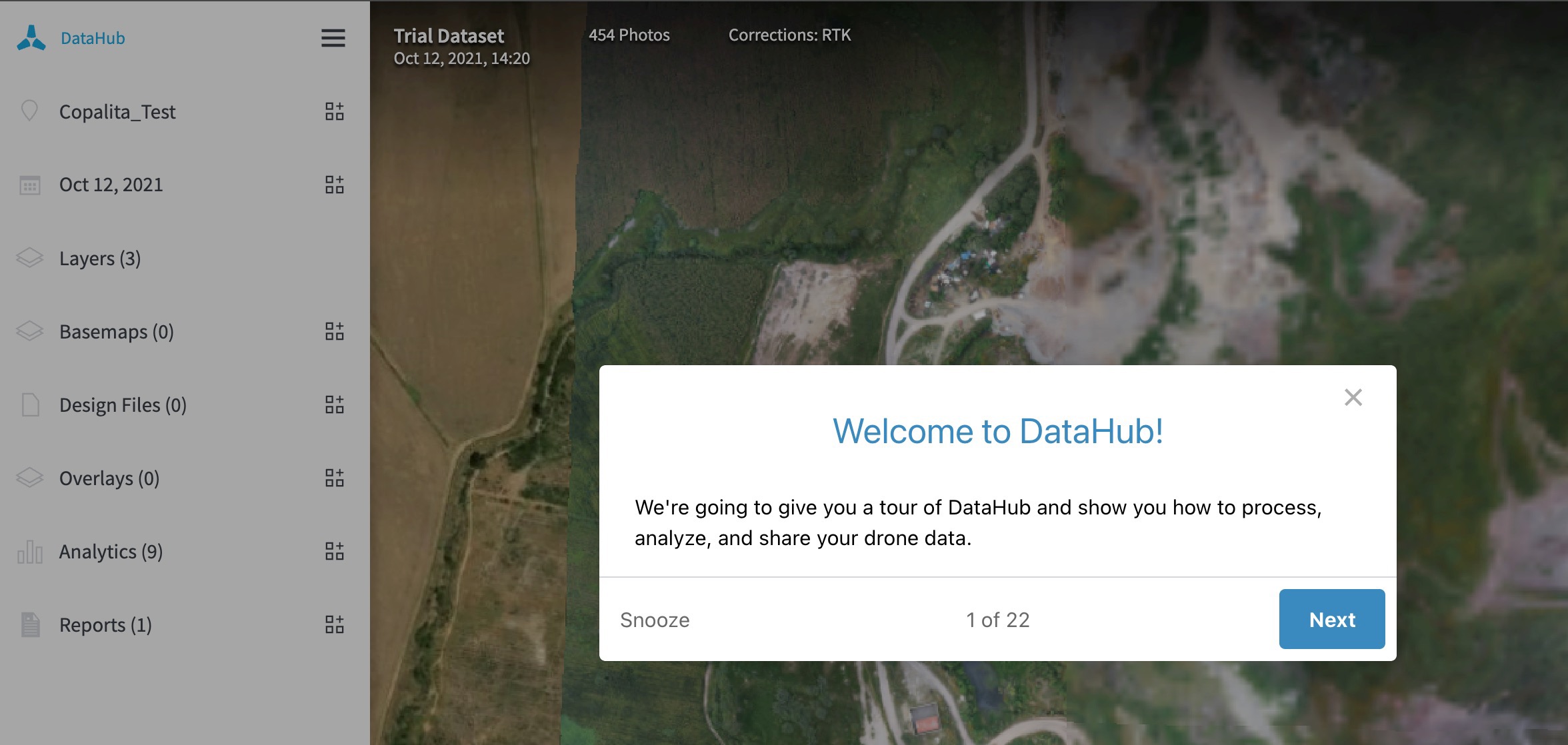Expand the Layers (3) section
1568x745 pixels.
(x=100, y=259)
